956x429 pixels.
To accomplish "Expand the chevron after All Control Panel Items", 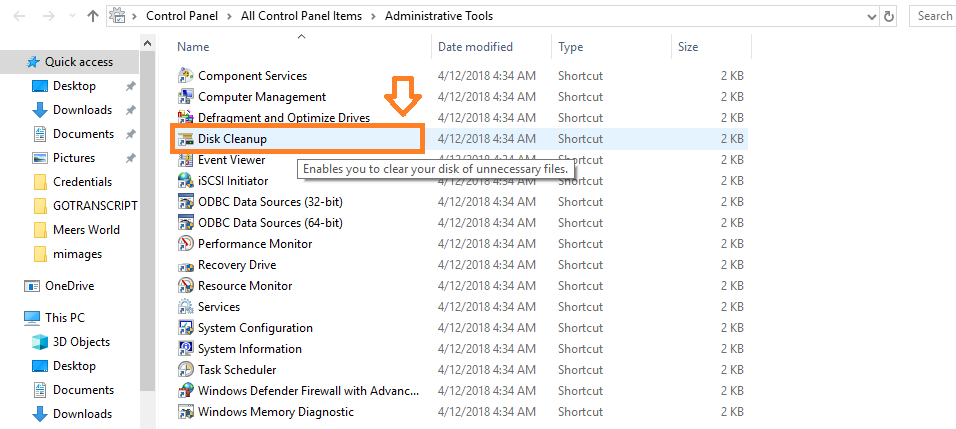I will click(x=373, y=16).
